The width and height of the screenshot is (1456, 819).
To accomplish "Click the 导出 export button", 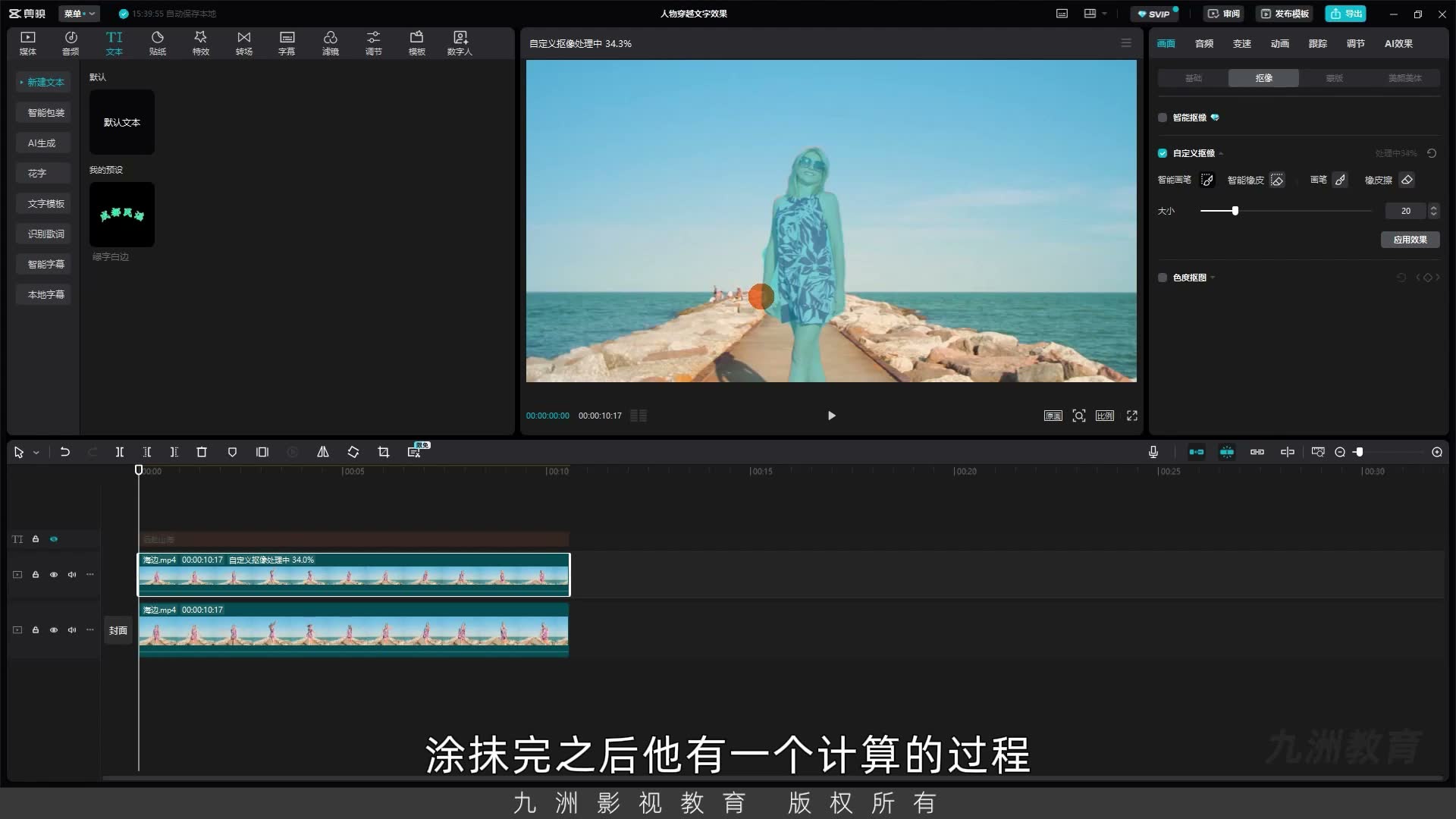I will pyautogui.click(x=1346, y=14).
